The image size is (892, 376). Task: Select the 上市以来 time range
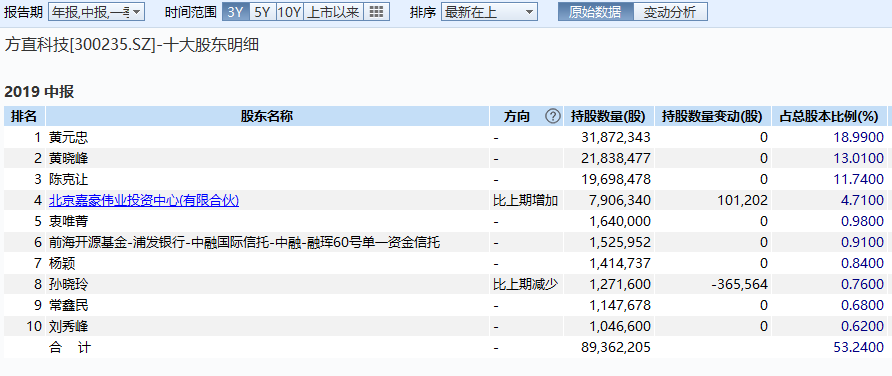(x=333, y=12)
